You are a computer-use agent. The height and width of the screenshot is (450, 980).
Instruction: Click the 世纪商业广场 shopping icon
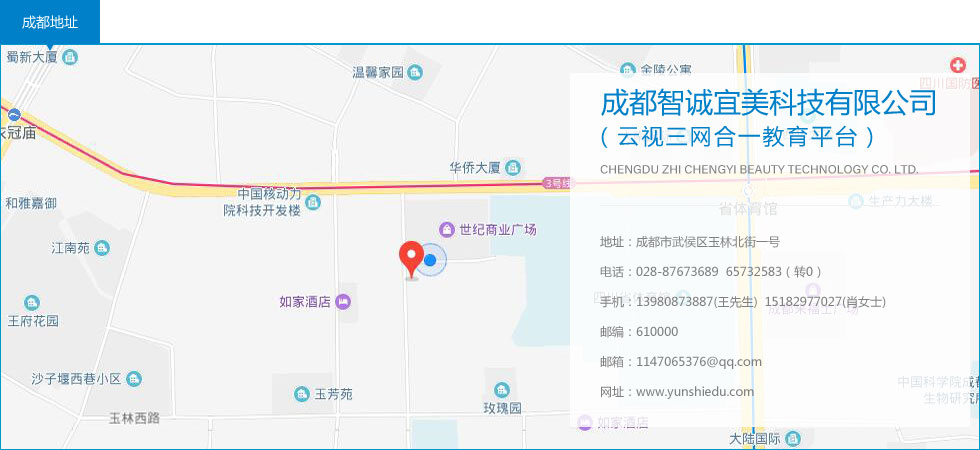click(447, 229)
